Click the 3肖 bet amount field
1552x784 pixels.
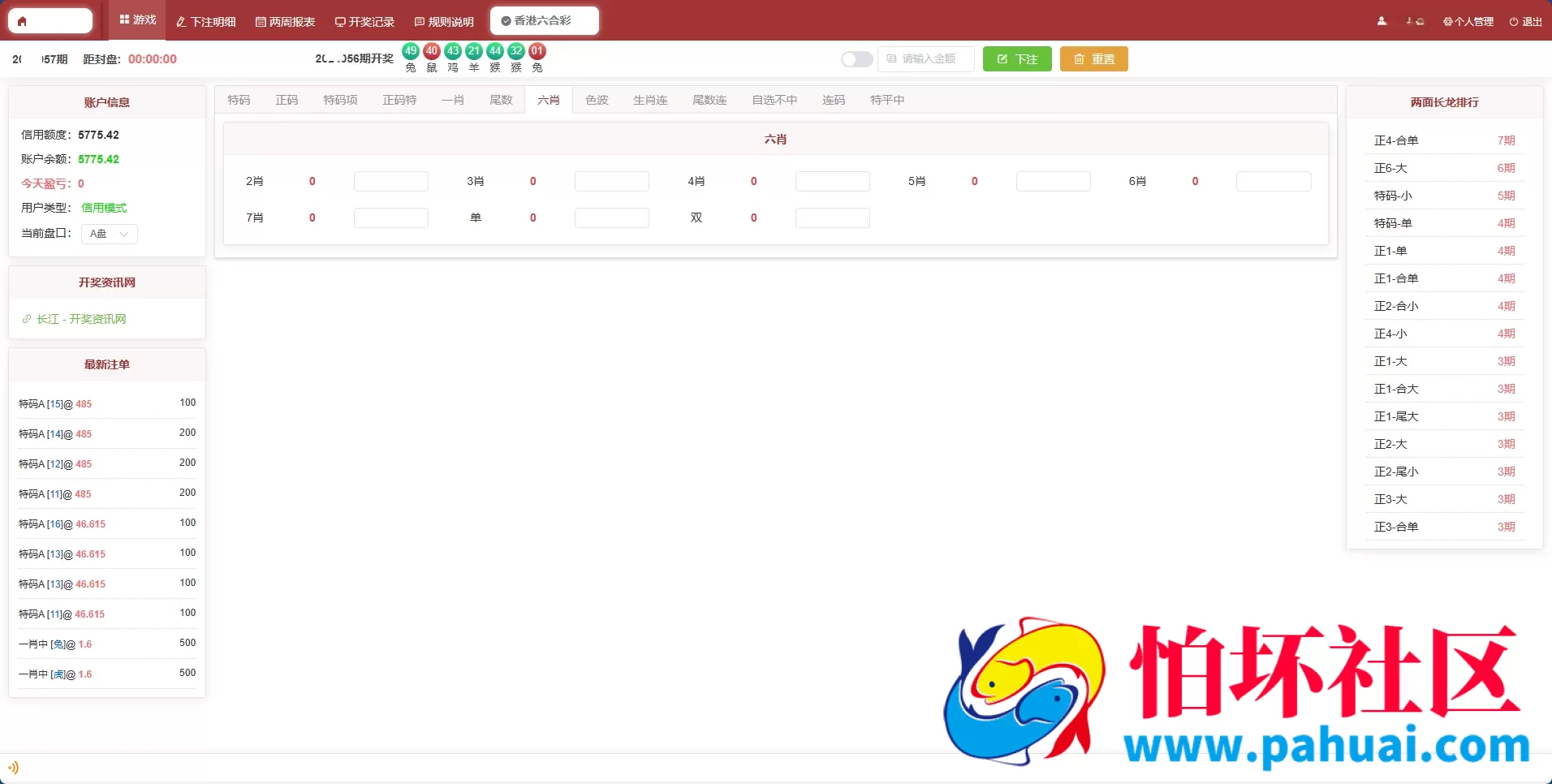(x=612, y=181)
